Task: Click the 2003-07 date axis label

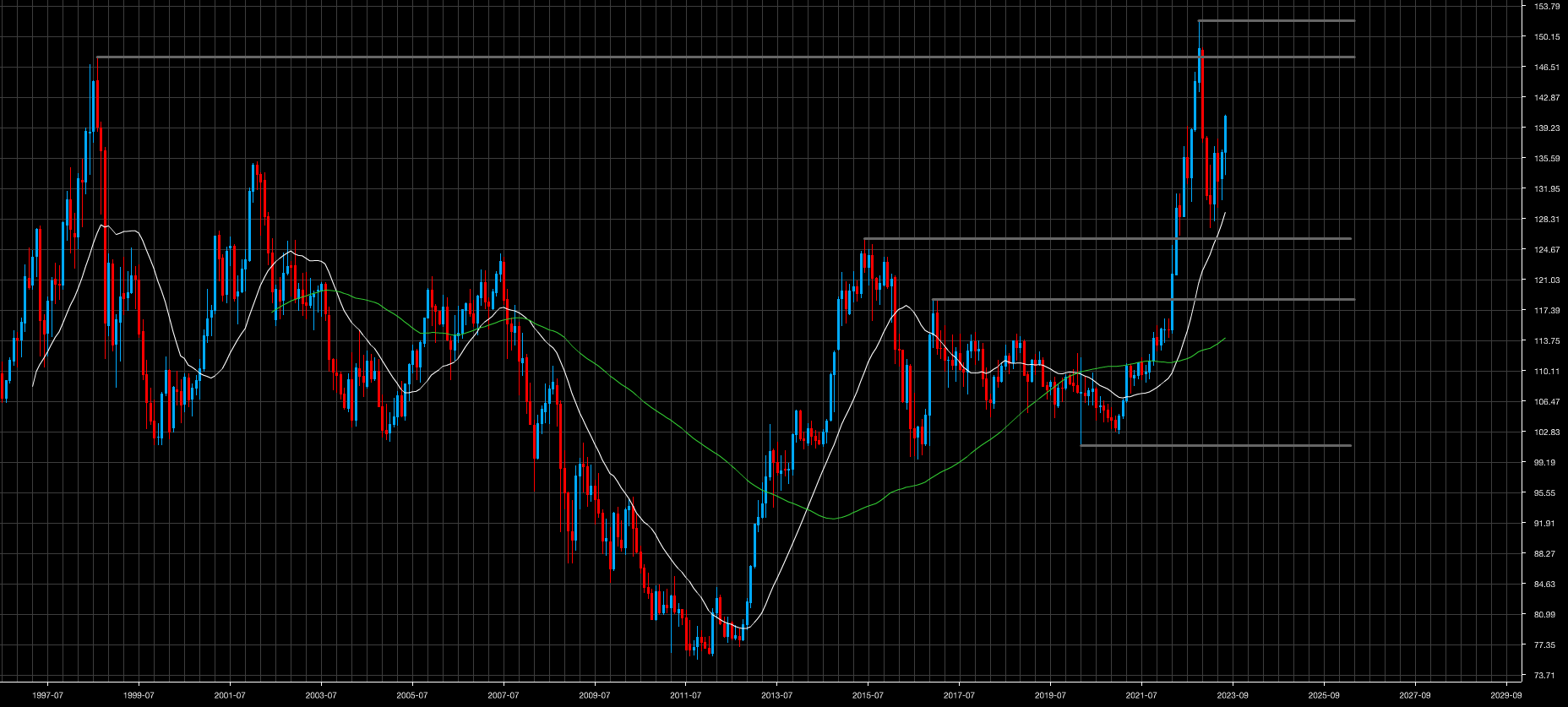Action: coord(321,696)
